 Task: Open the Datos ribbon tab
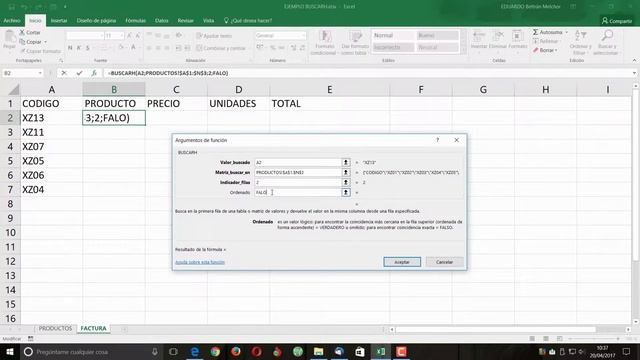(162, 20)
